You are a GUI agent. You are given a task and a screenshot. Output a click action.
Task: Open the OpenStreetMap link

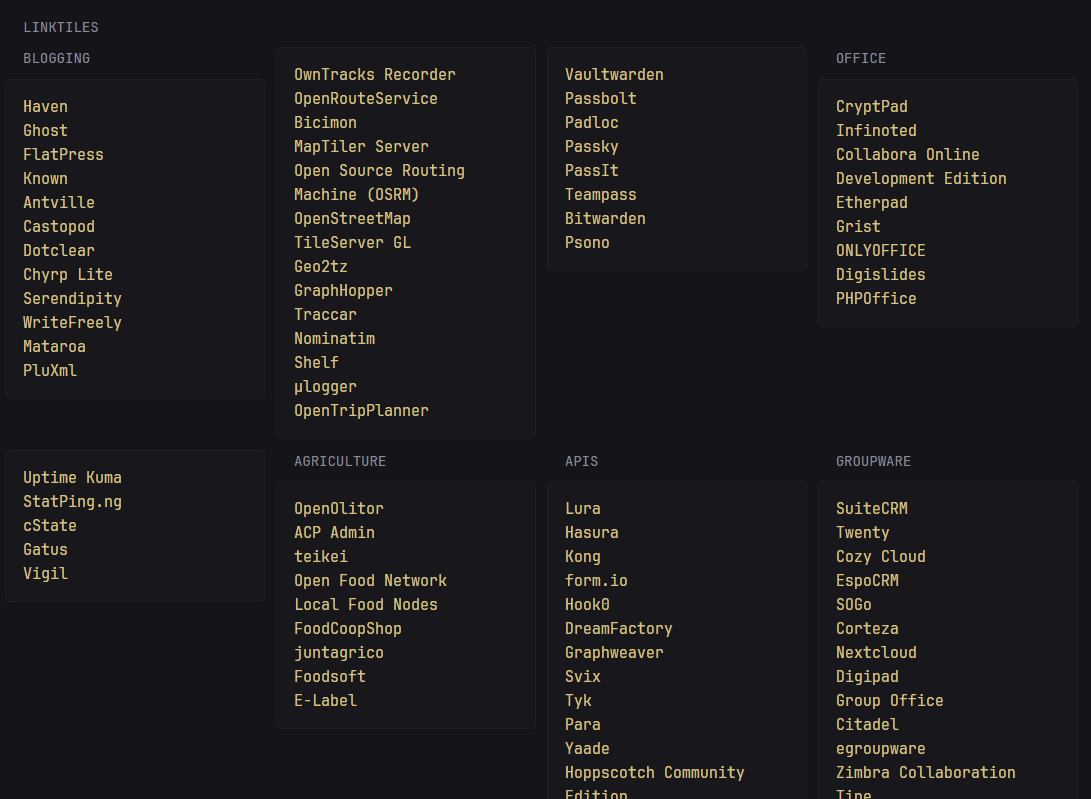(352, 218)
